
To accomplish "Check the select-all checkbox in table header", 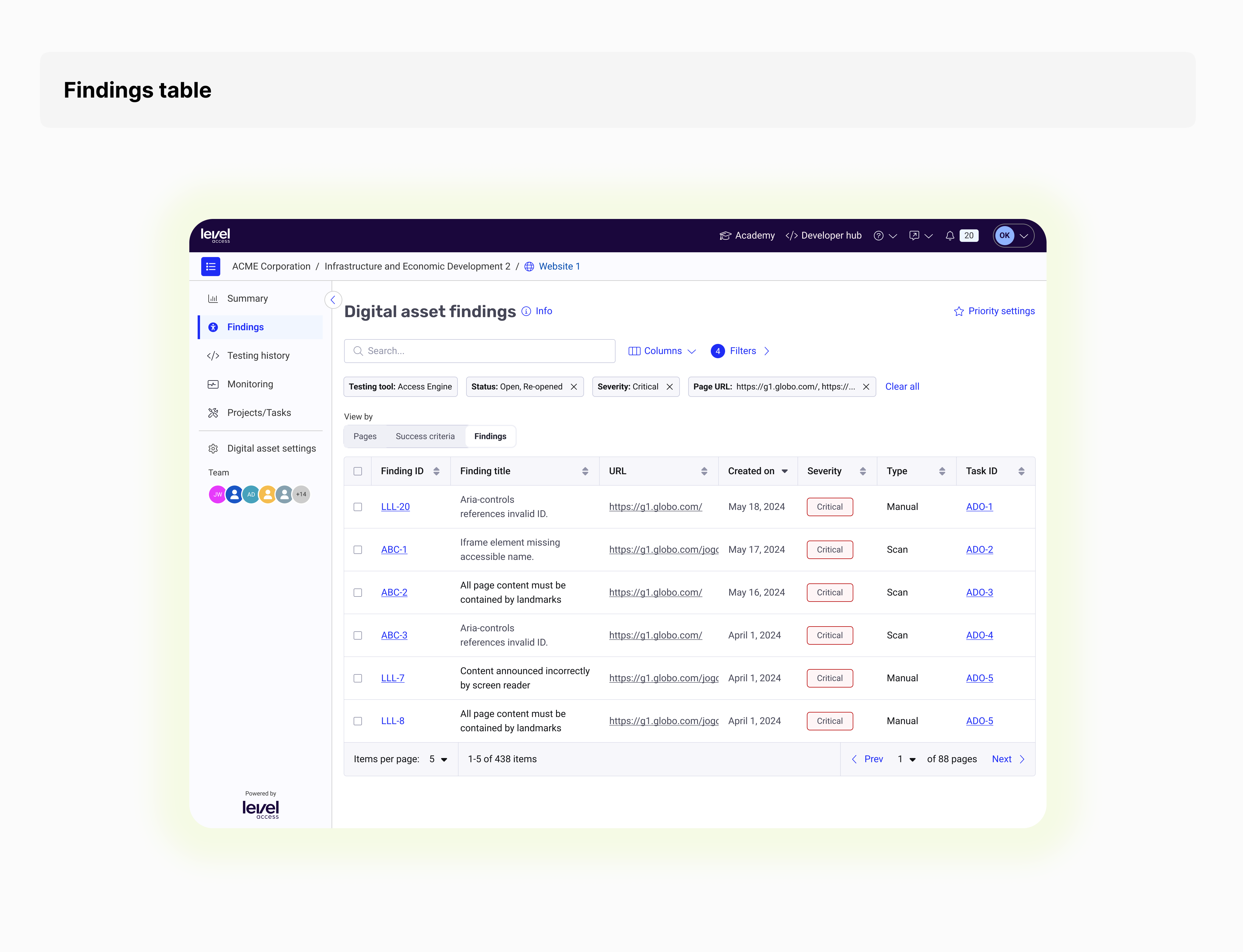I will point(358,471).
